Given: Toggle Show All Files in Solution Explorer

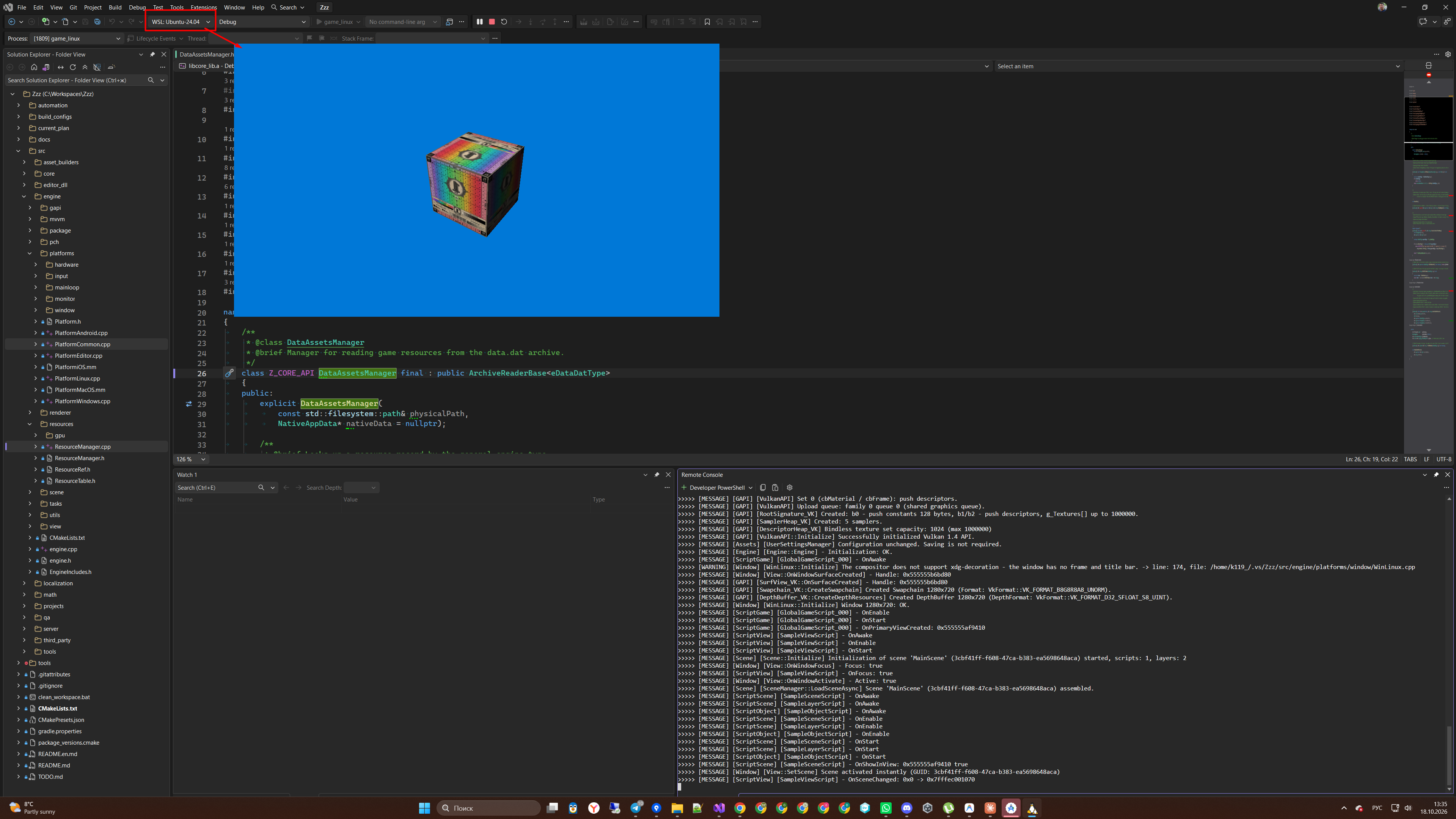Looking at the screenshot, I should coord(97,67).
